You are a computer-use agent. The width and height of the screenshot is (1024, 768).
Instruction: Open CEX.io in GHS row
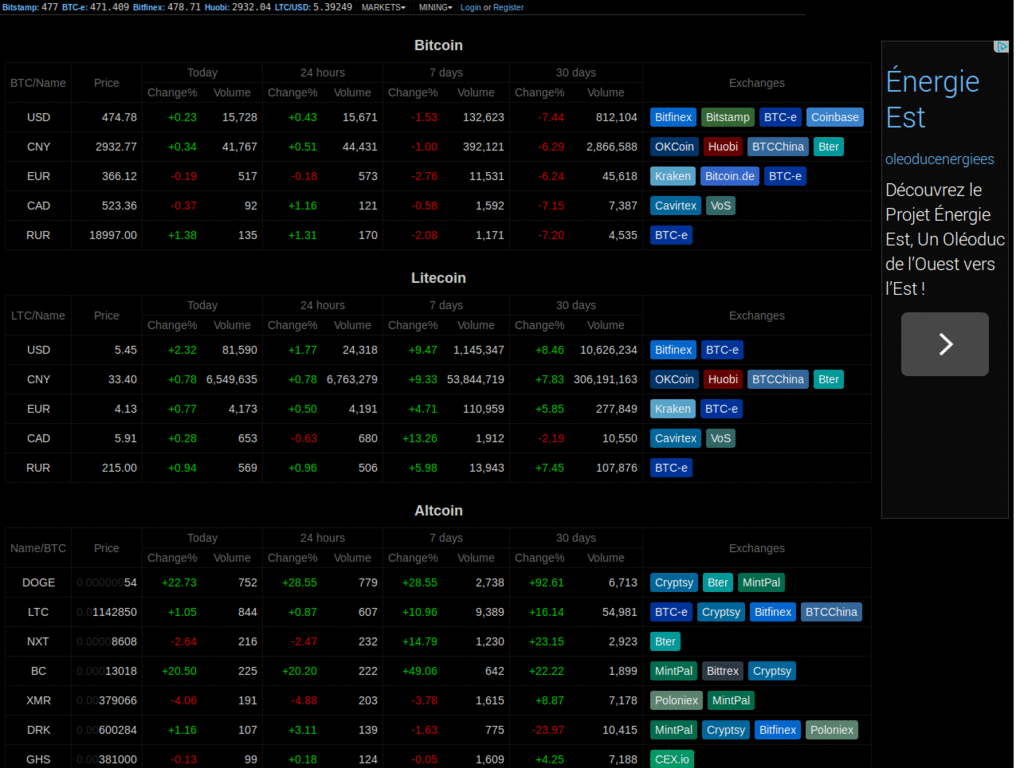click(x=671, y=759)
